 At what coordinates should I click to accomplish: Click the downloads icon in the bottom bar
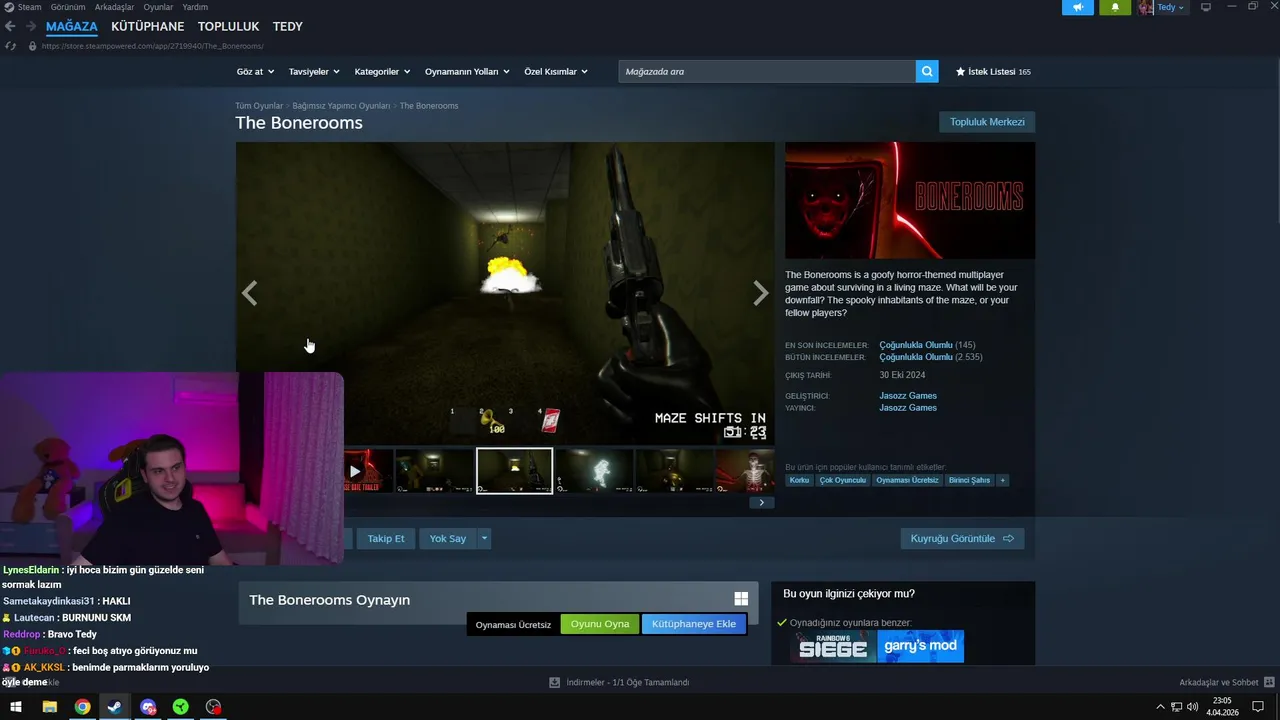tap(554, 682)
